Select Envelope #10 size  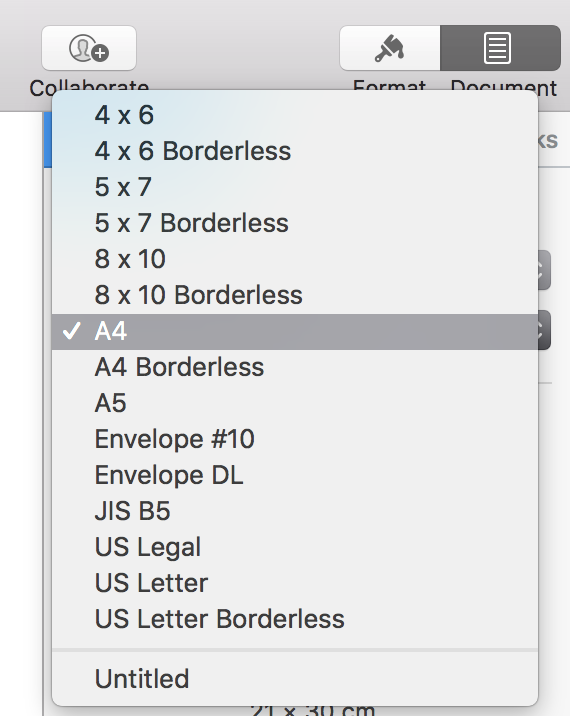[295, 439]
